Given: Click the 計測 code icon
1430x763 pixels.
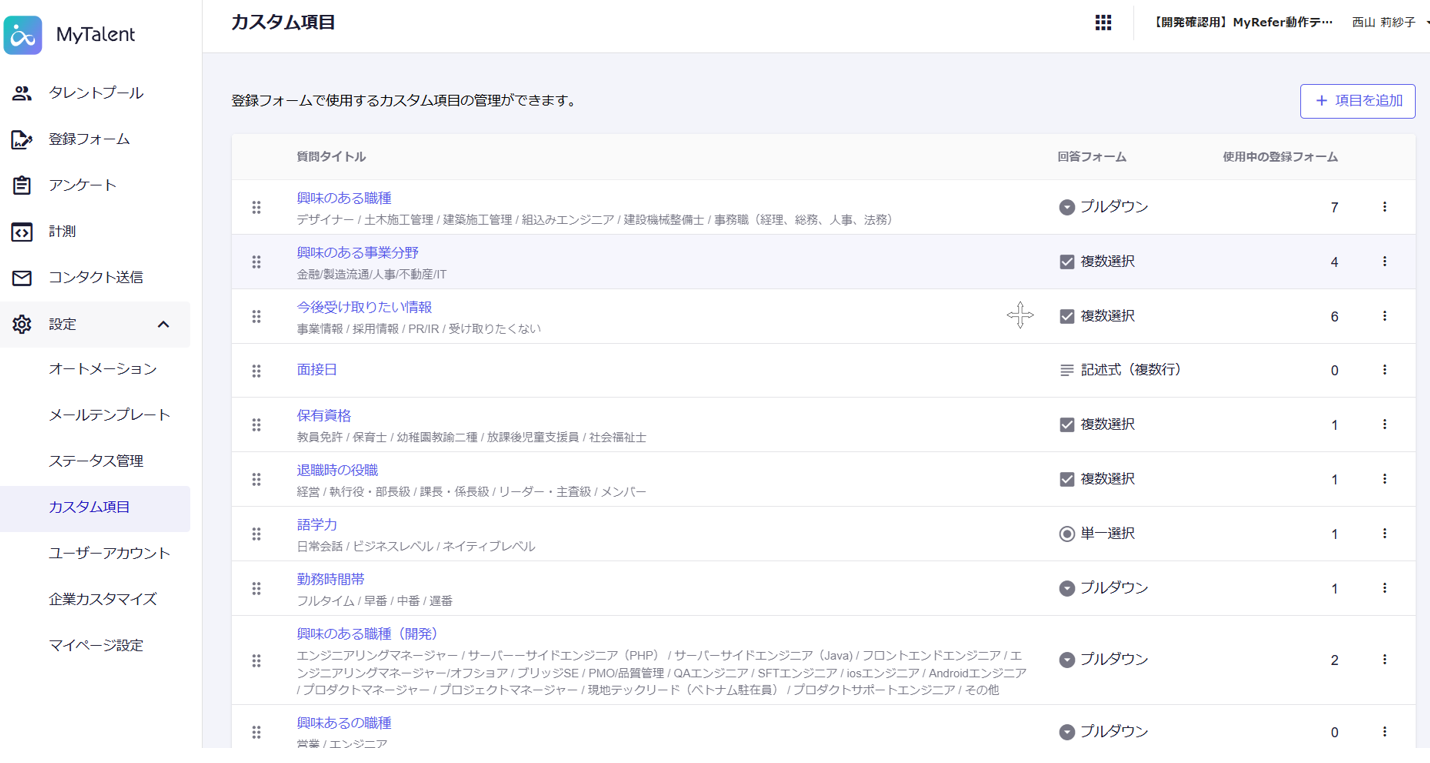Looking at the screenshot, I should point(21,231).
